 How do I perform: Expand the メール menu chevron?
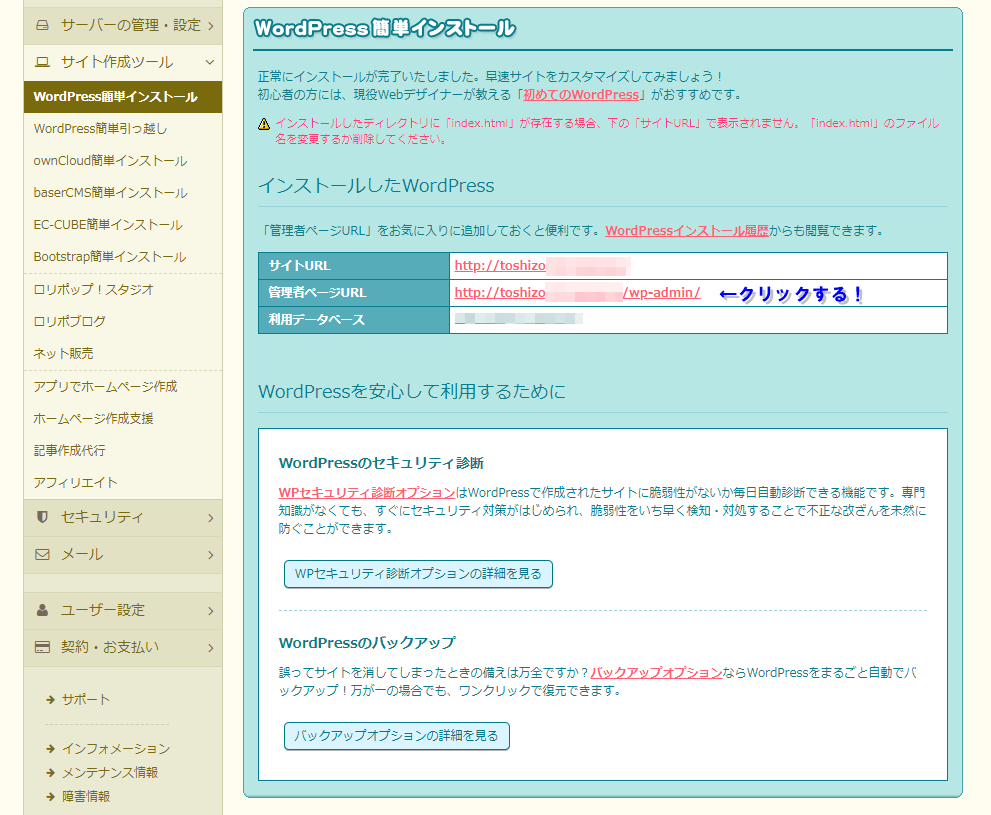tap(210, 554)
